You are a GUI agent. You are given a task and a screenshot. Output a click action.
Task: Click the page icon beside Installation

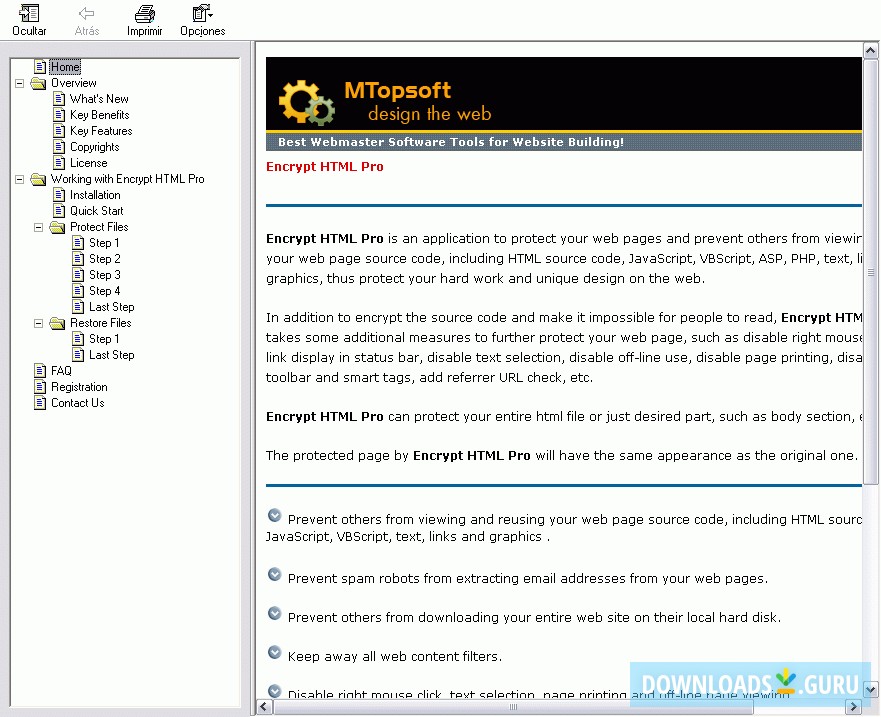pyautogui.click(x=59, y=195)
